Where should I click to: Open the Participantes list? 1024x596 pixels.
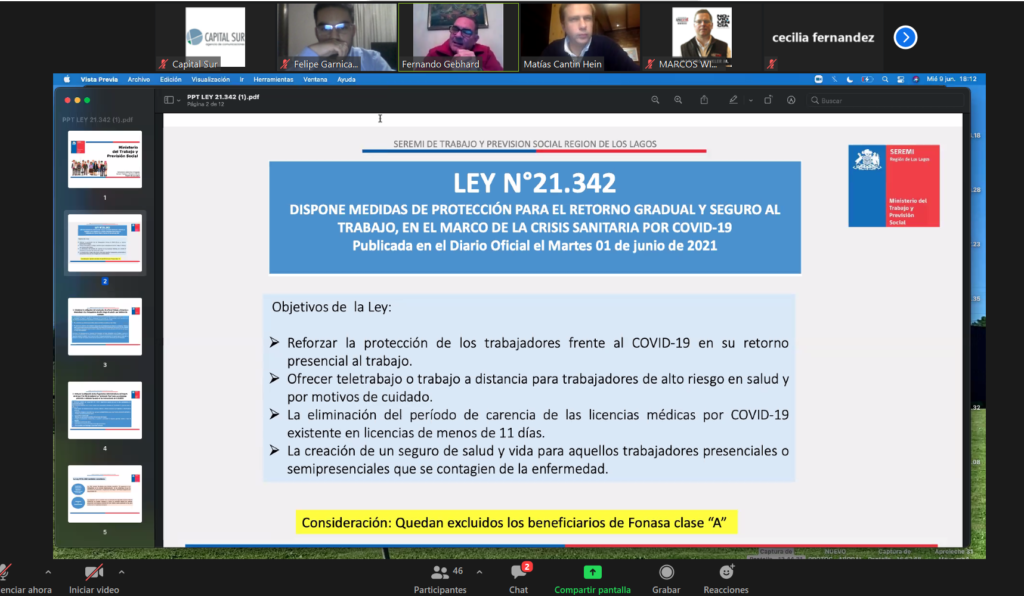point(440,573)
